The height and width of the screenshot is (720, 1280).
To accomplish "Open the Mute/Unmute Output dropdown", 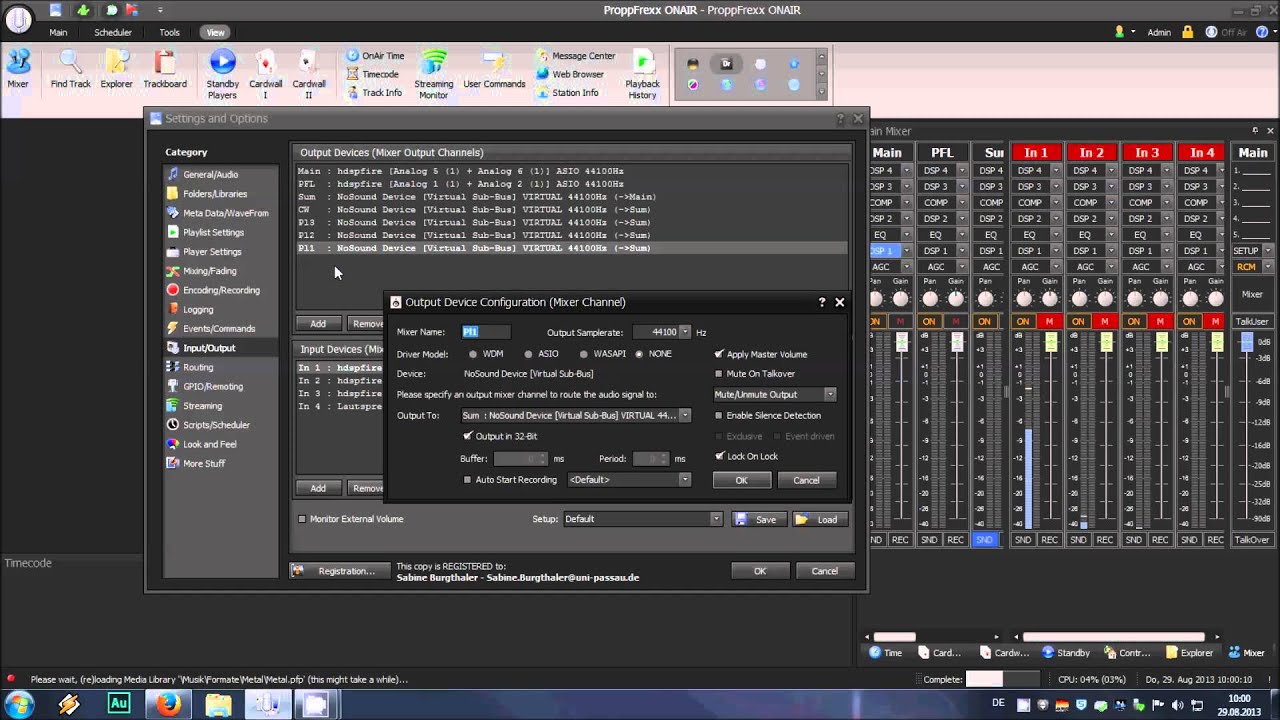I will point(830,394).
